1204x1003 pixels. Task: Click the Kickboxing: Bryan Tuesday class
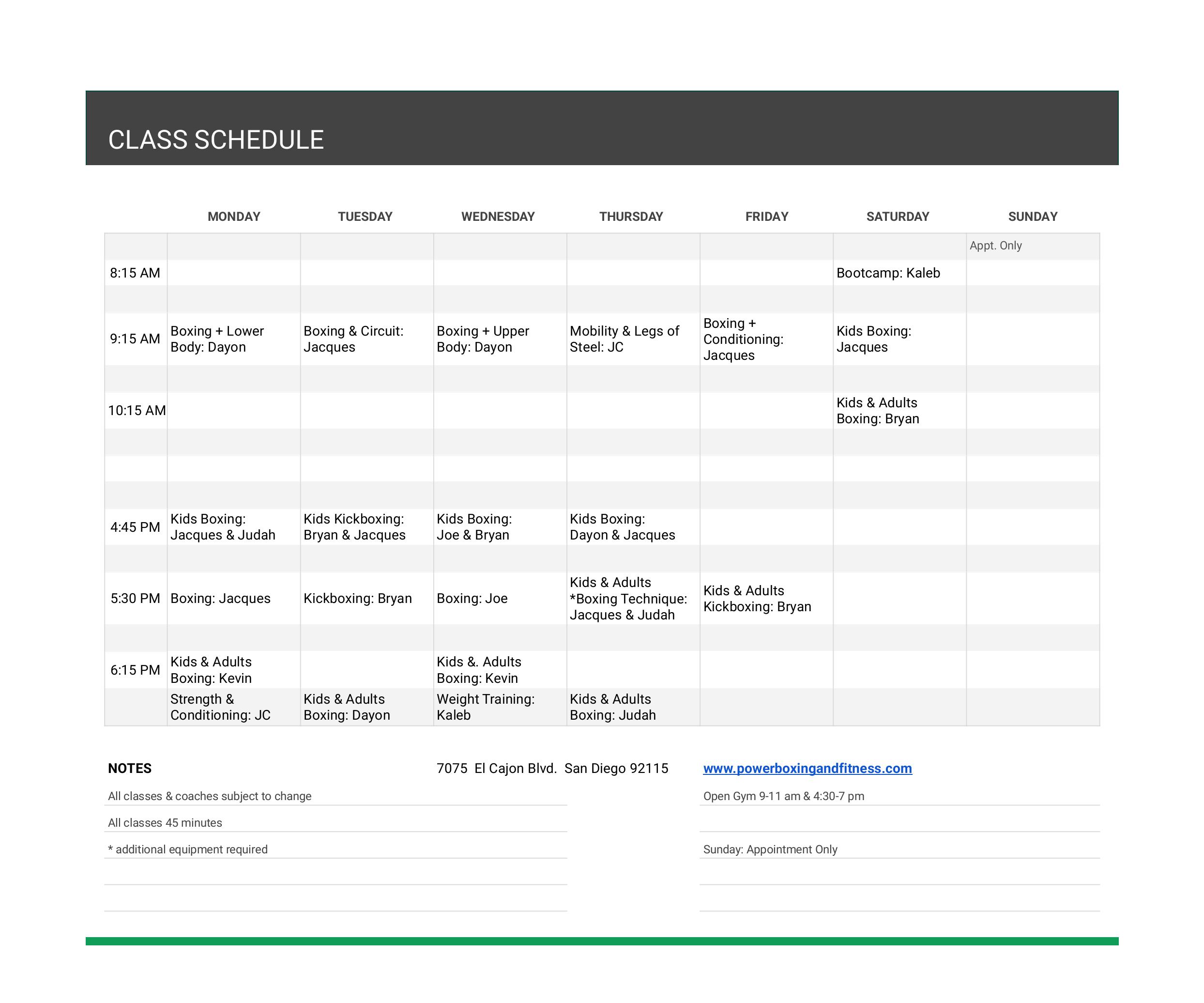coord(357,599)
